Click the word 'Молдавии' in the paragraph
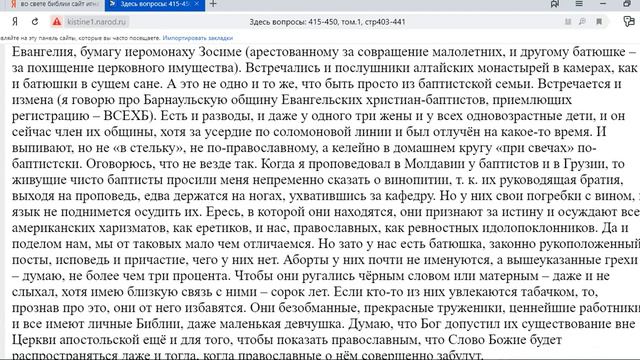The height and width of the screenshot is (360, 640). point(434,164)
